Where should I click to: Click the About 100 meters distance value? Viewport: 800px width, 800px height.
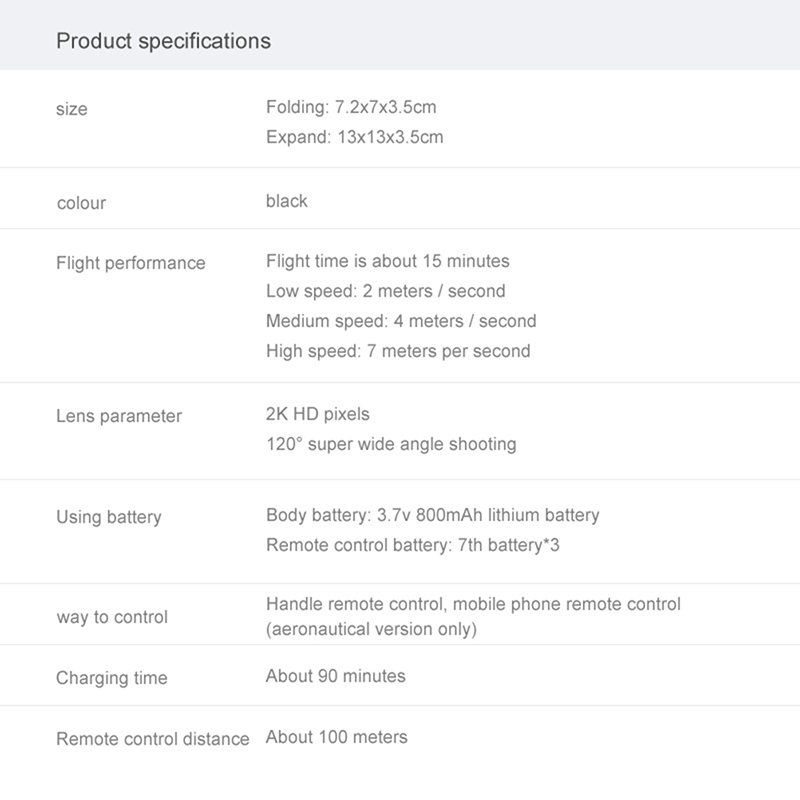(x=337, y=737)
